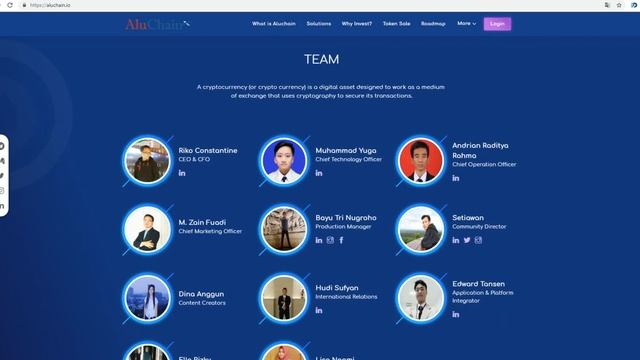Click the name Riko Constantine
640x360 pixels.
pos(208,151)
